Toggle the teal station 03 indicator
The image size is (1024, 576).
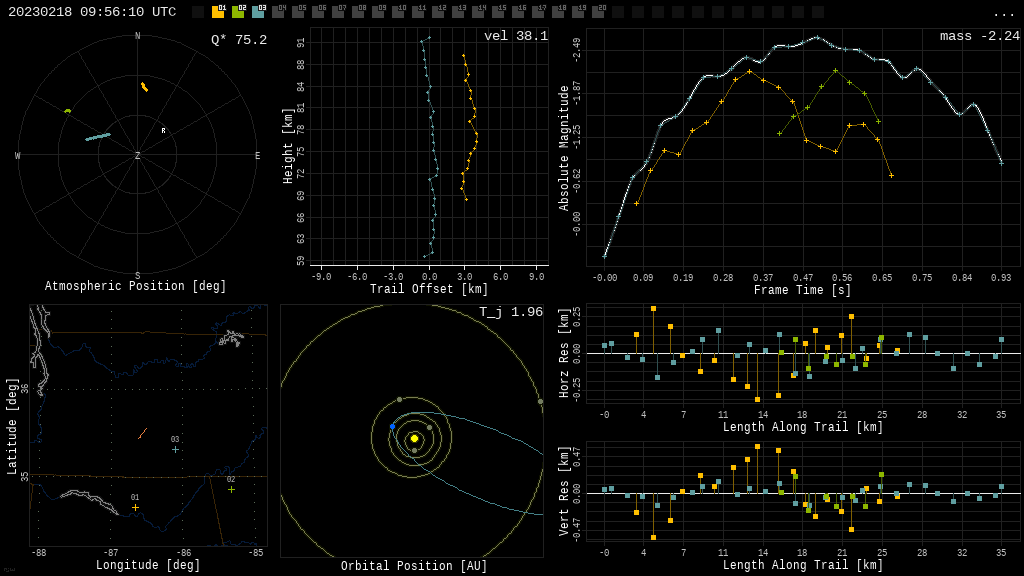(x=258, y=12)
